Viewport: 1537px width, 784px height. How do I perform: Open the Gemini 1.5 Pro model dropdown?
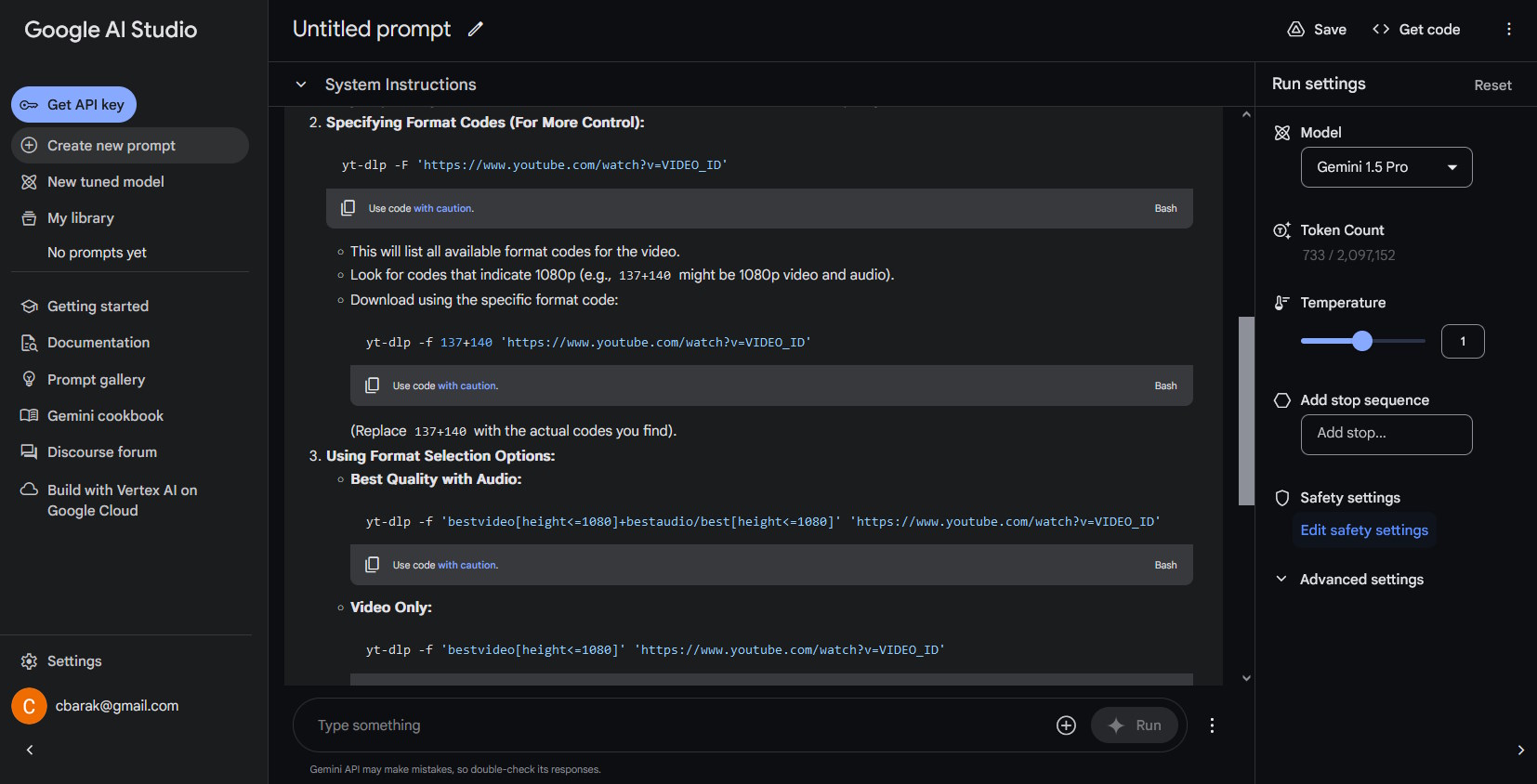click(1386, 167)
